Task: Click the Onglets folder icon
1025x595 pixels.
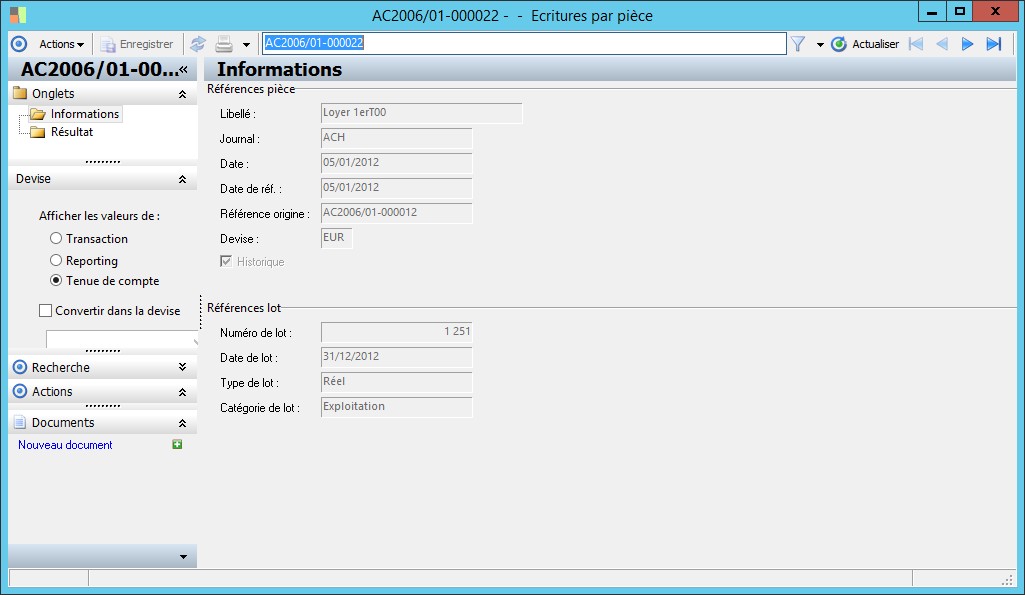Action: (x=20, y=93)
